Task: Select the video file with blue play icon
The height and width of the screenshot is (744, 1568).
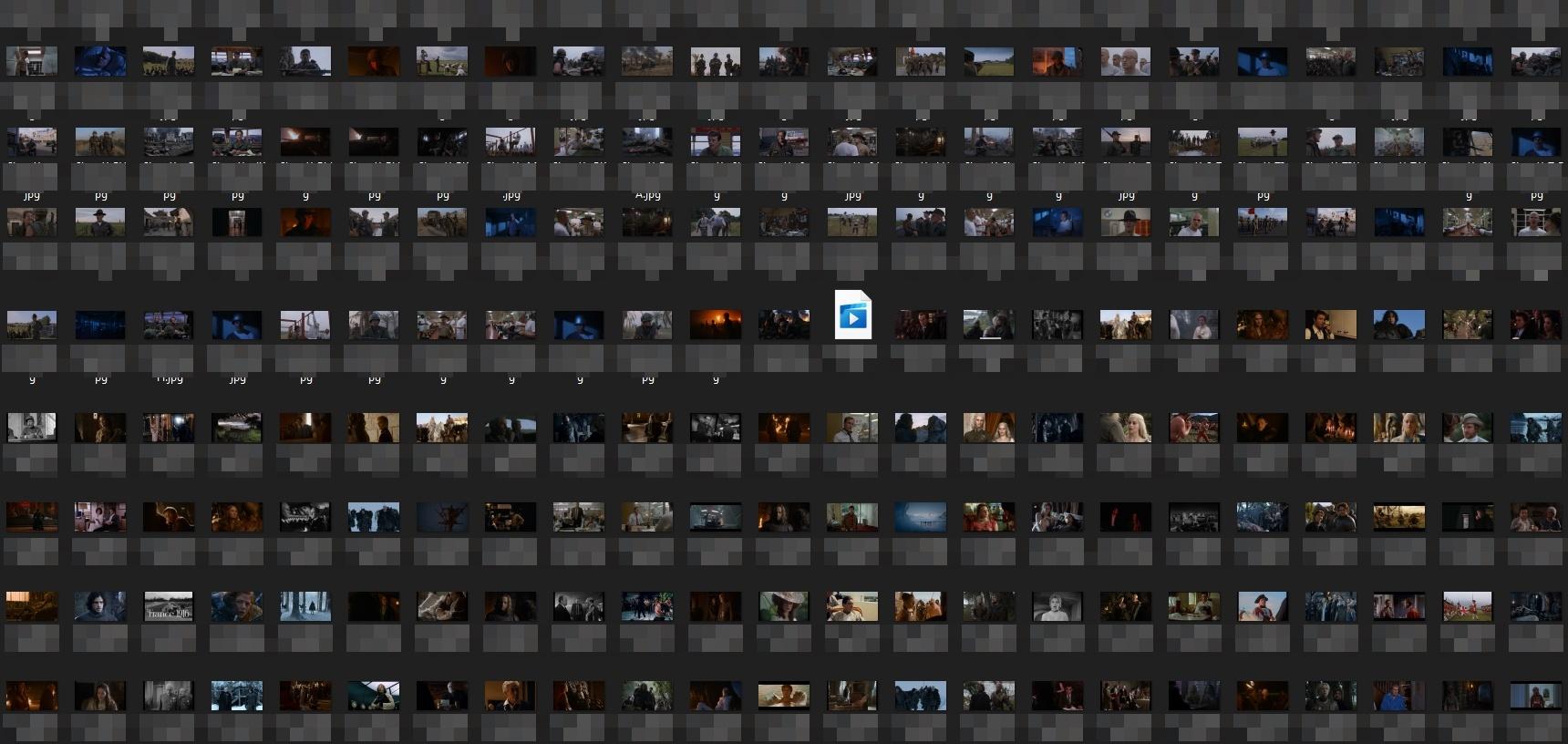Action: (852, 315)
